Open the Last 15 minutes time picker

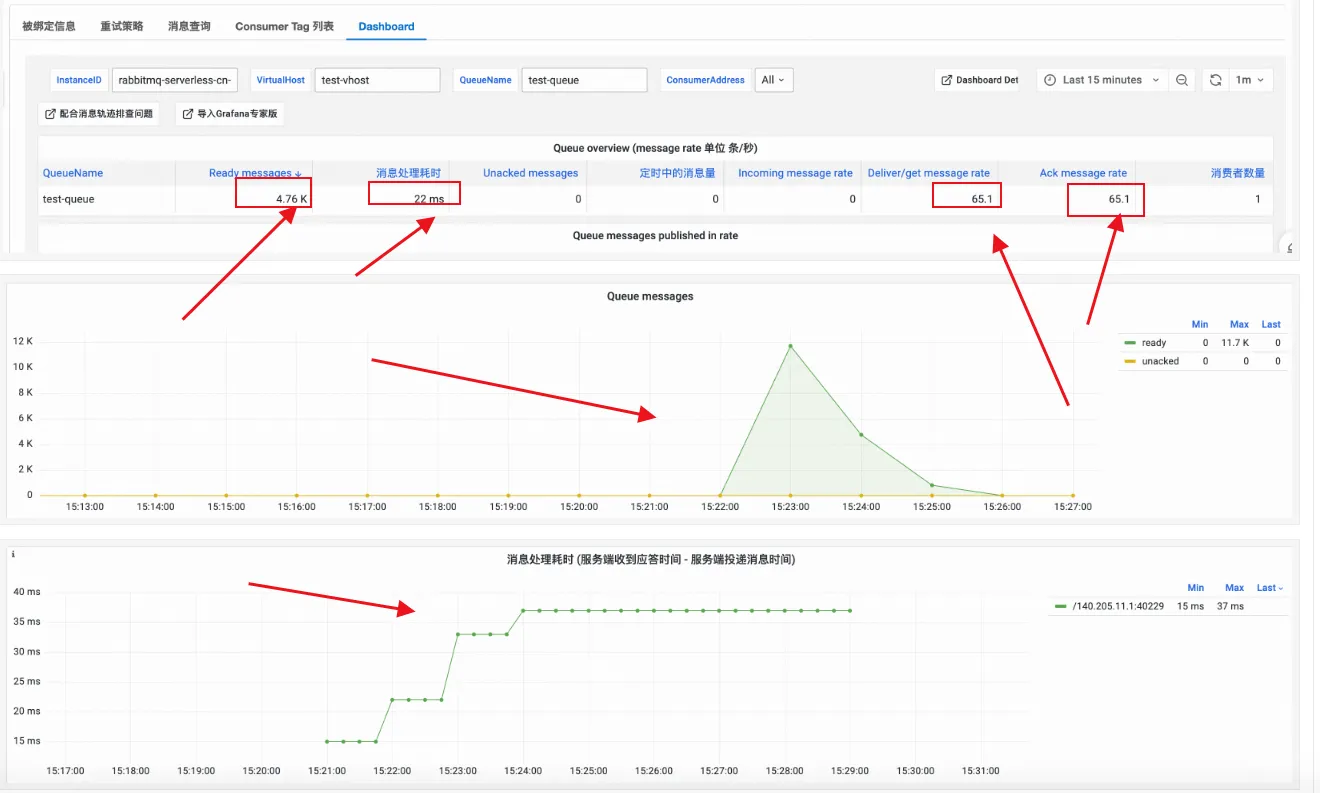point(1101,80)
